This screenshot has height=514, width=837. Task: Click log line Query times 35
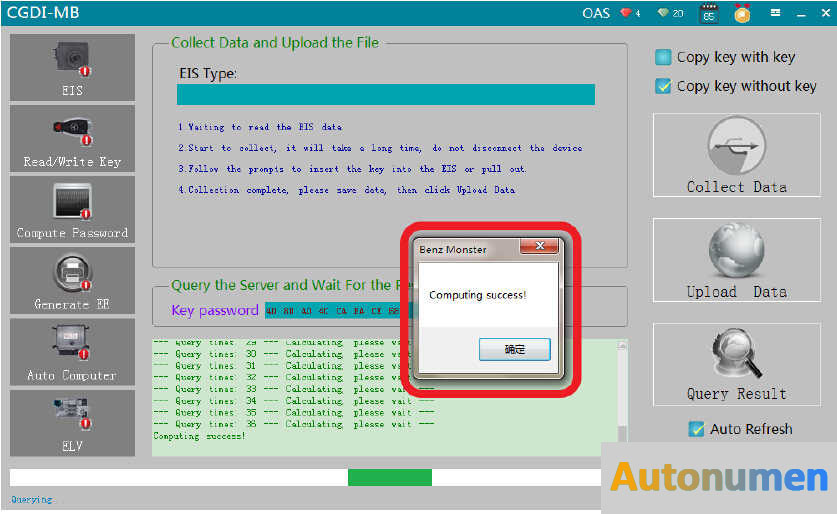(294, 413)
